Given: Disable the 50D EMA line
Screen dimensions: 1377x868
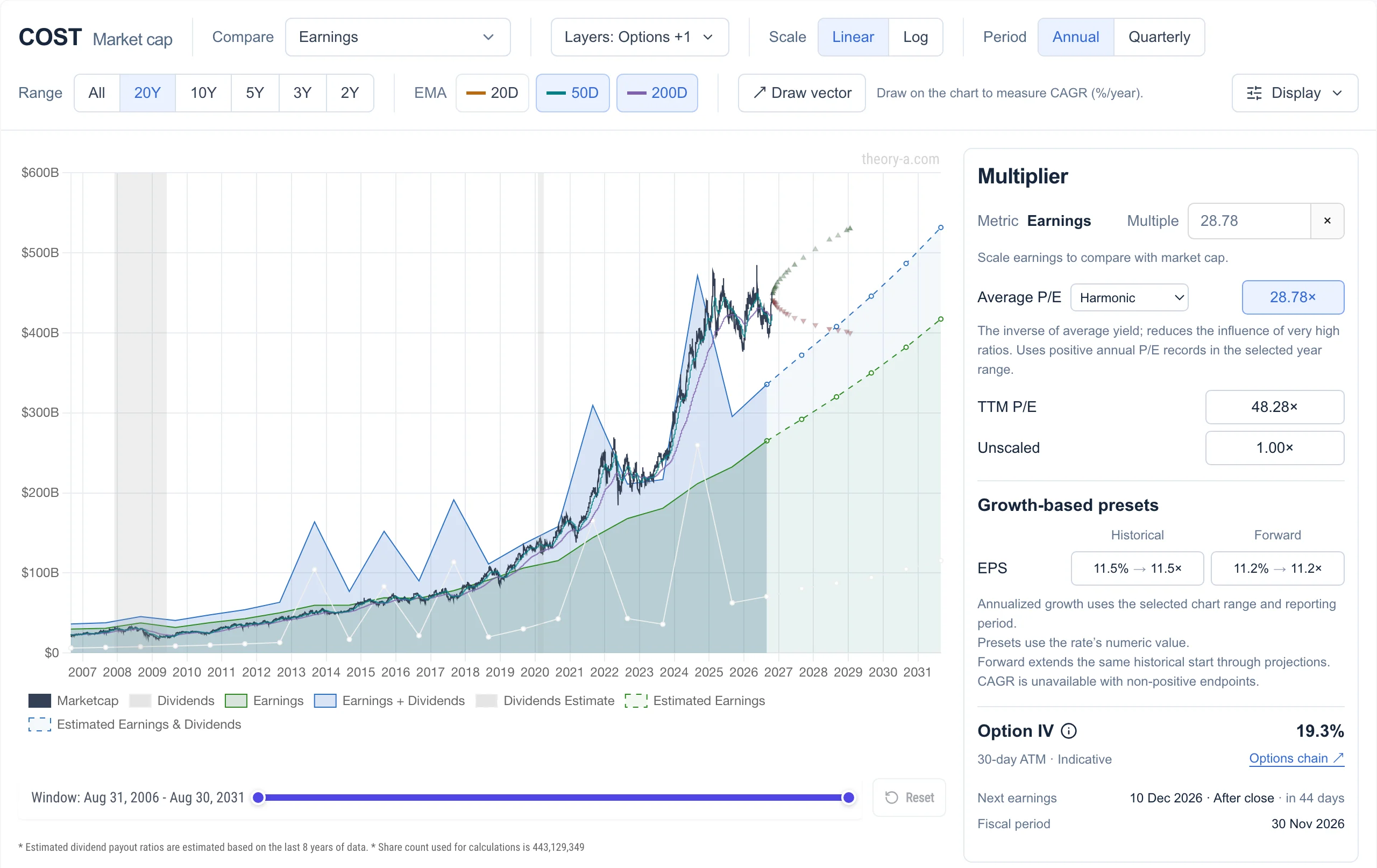Looking at the screenshot, I should (572, 93).
